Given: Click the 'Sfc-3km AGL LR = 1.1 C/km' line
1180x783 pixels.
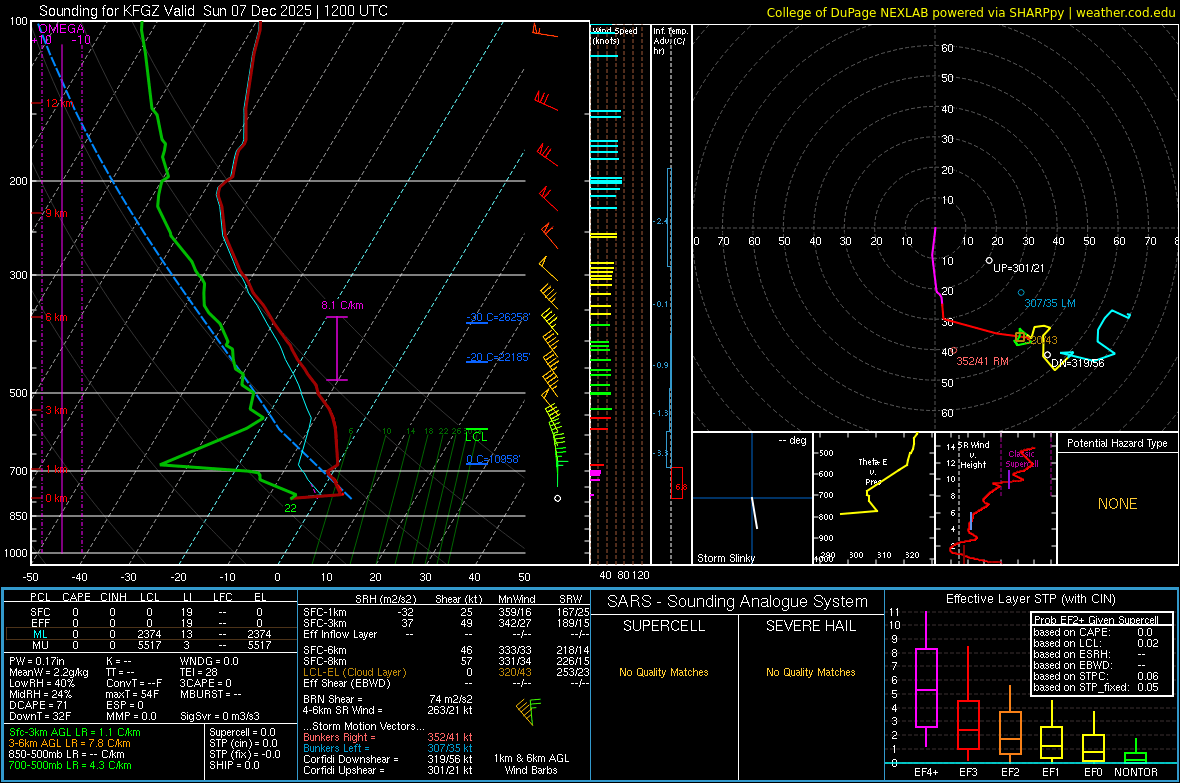Looking at the screenshot, I should click(x=75, y=732).
